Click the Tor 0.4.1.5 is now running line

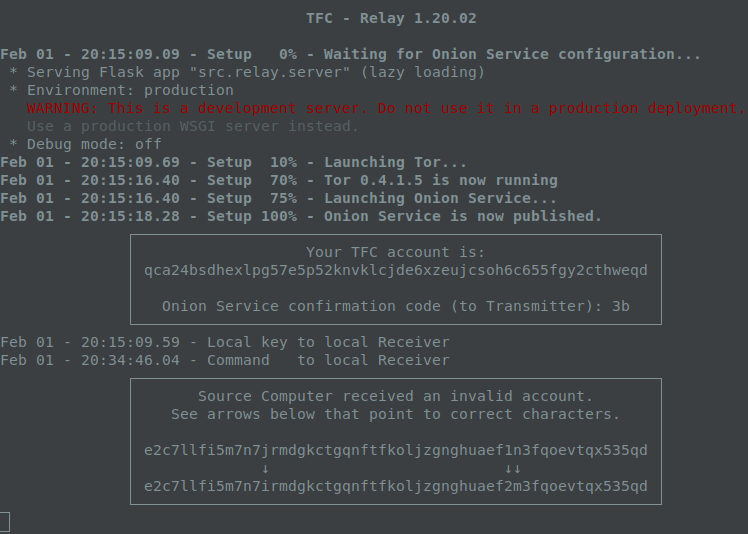(279, 180)
